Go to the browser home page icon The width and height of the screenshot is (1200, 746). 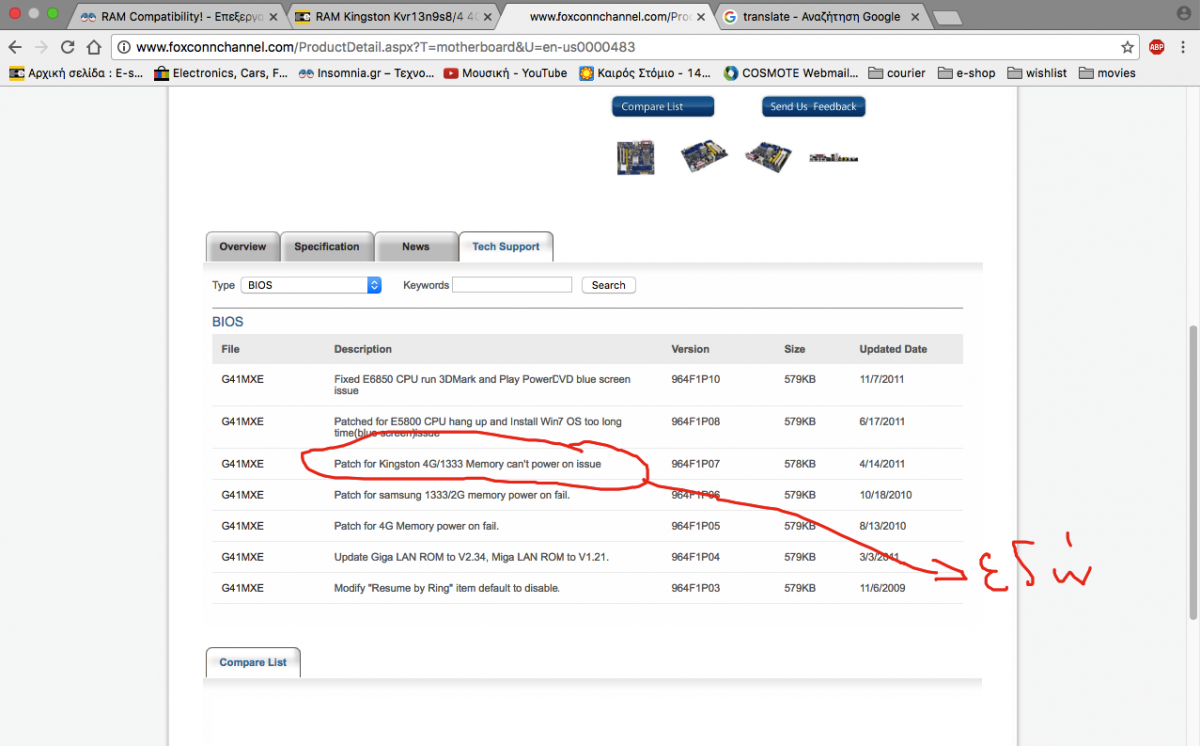93,47
